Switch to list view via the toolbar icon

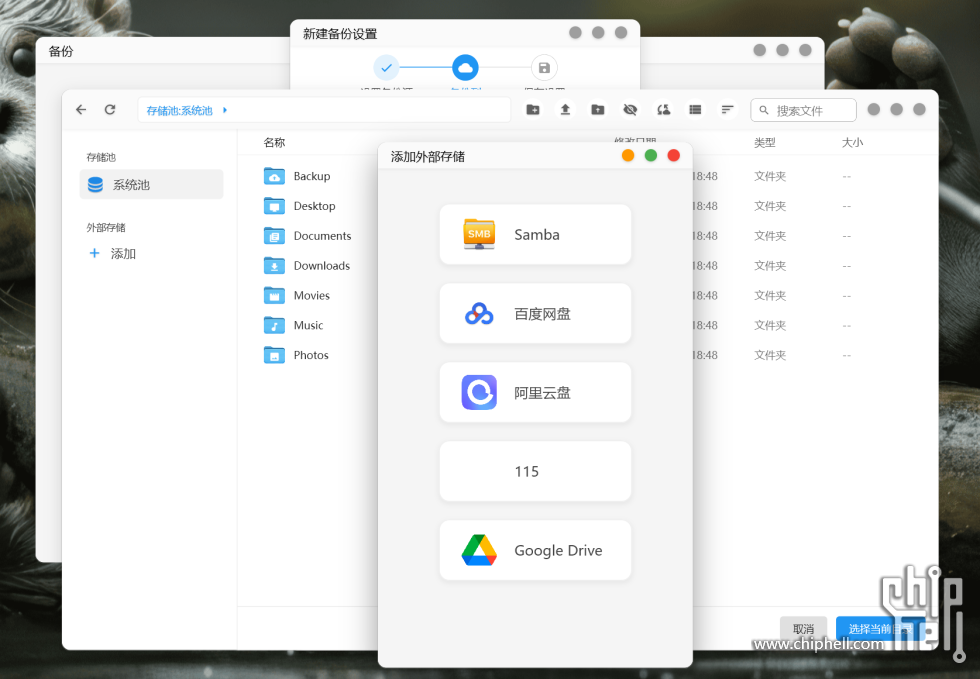pyautogui.click(x=695, y=110)
